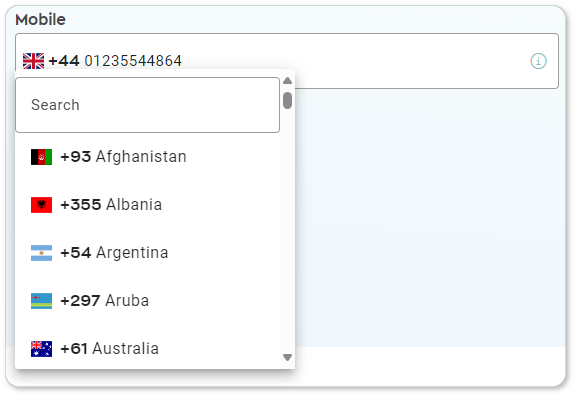Viewport: 576px width, 397px height.
Task: Click the scrollbar track below the thumb
Action: point(288,231)
